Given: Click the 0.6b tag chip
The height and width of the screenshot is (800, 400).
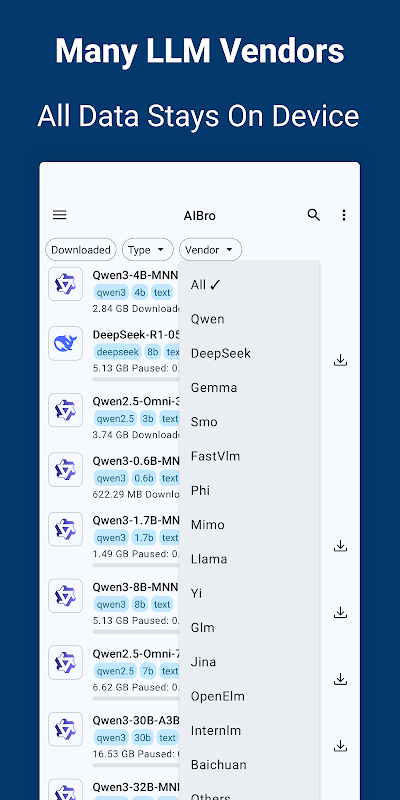Looking at the screenshot, I should coord(143,478).
